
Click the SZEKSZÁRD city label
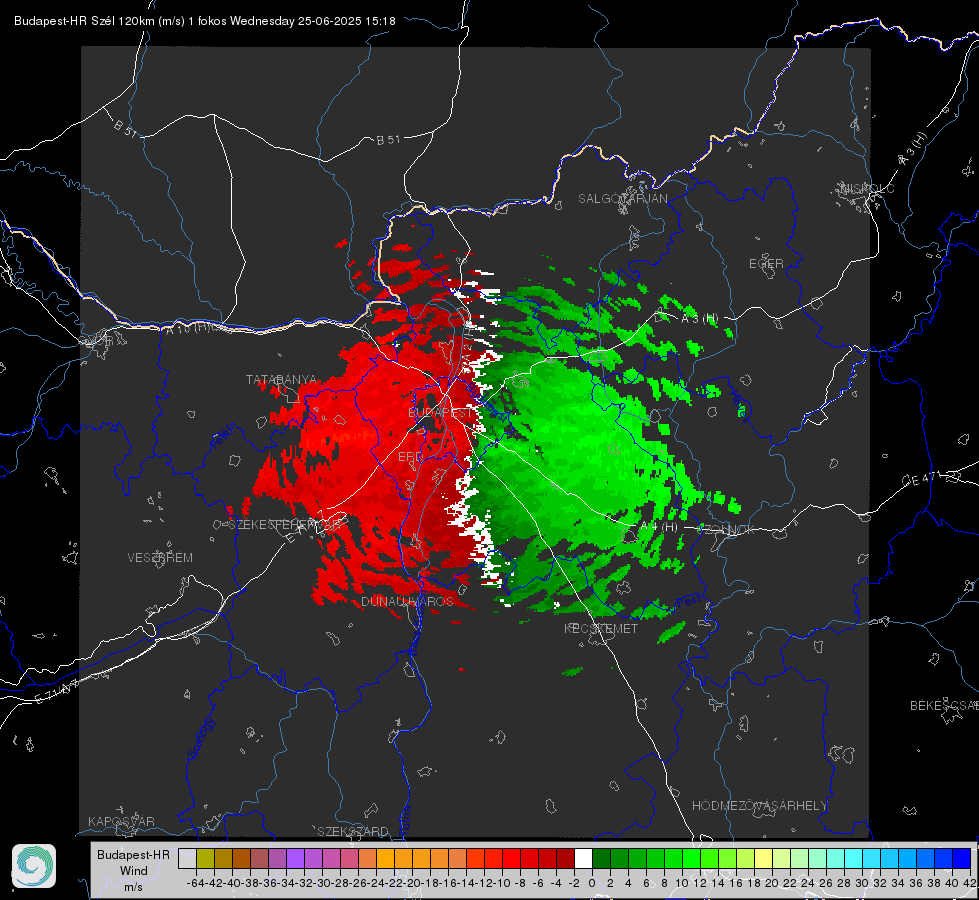353,831
